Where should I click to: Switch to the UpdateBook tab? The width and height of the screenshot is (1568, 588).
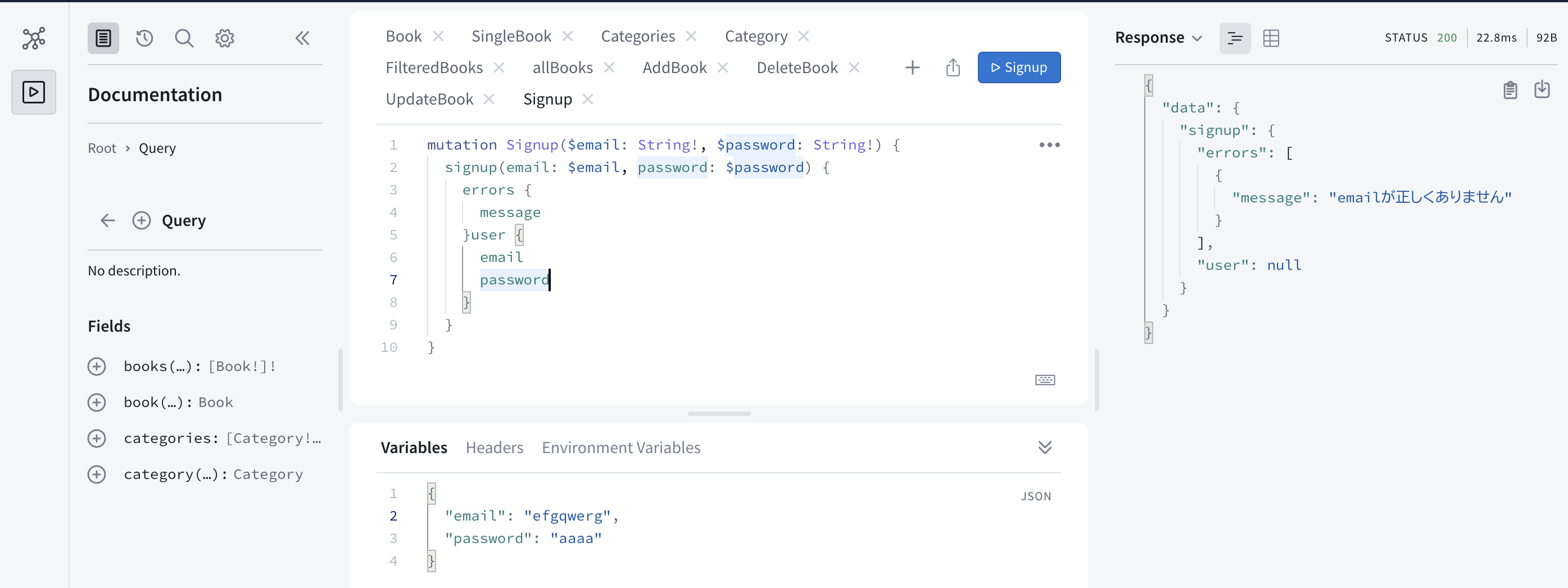point(429,99)
